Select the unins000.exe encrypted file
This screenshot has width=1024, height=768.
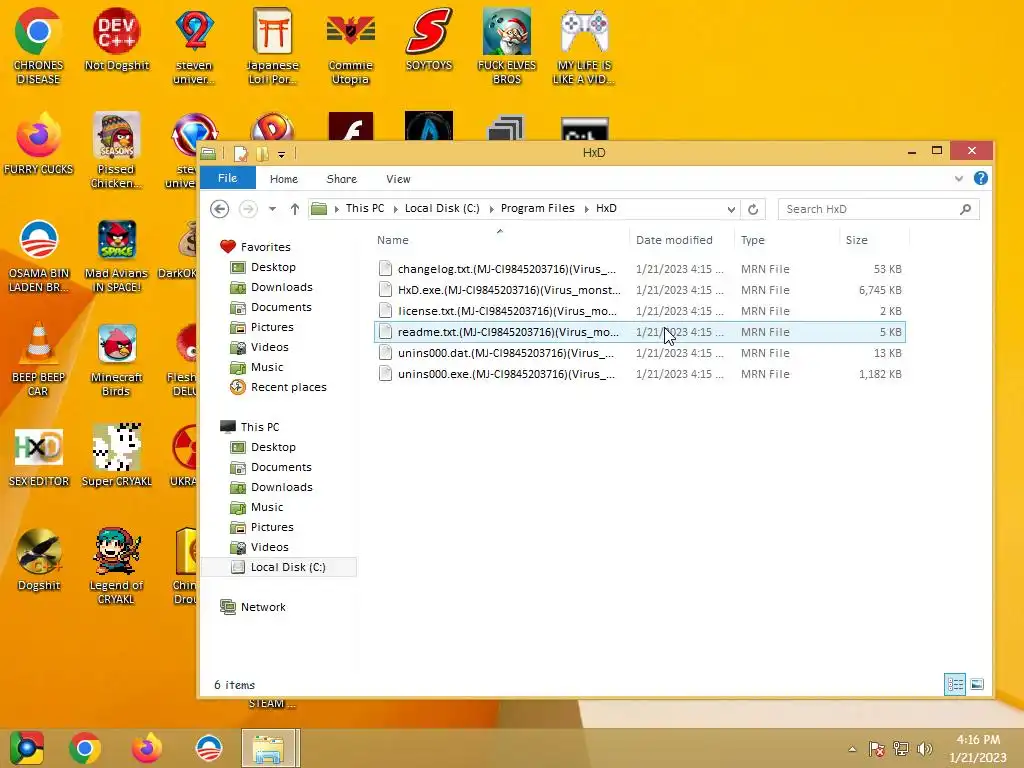640,374
